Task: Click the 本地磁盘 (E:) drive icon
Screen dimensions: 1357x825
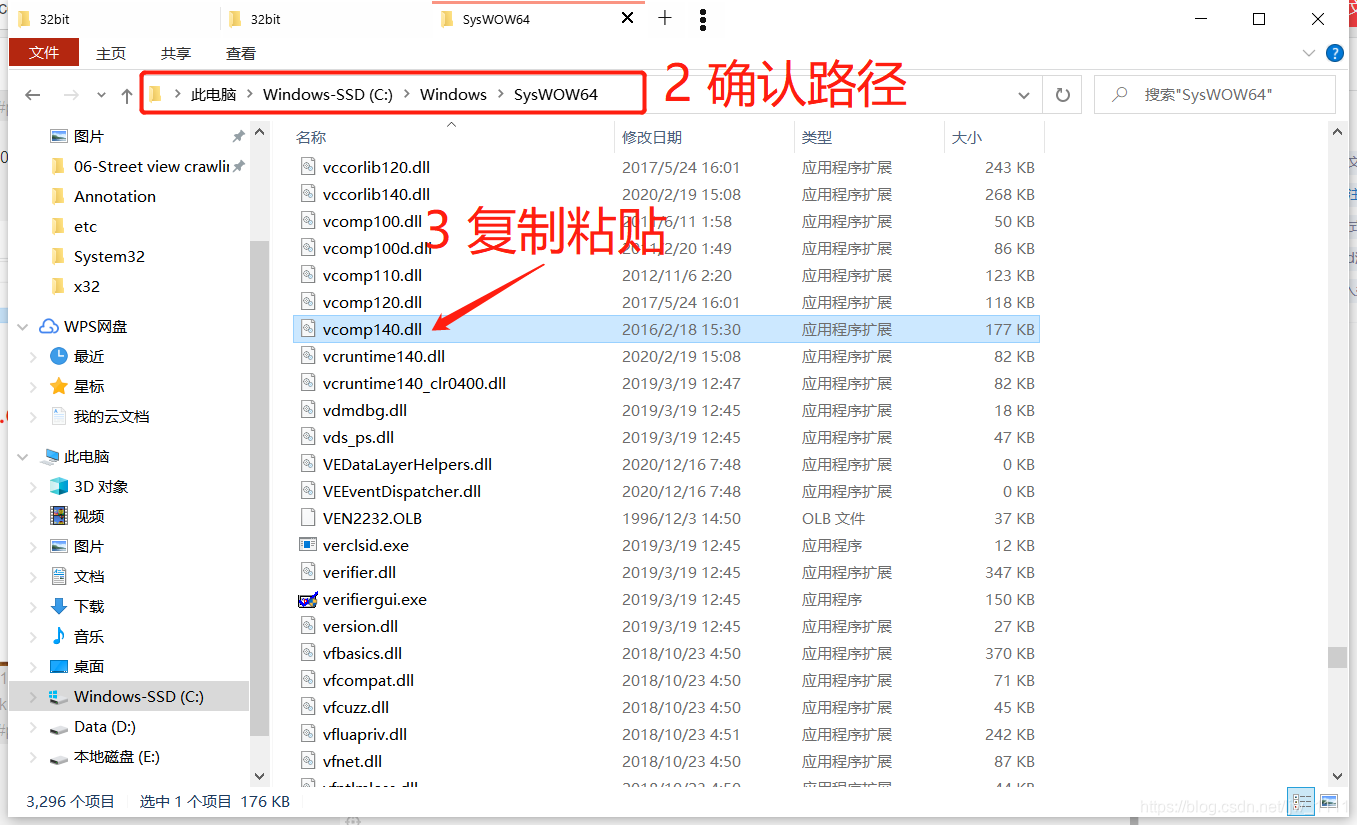Action: [59, 757]
